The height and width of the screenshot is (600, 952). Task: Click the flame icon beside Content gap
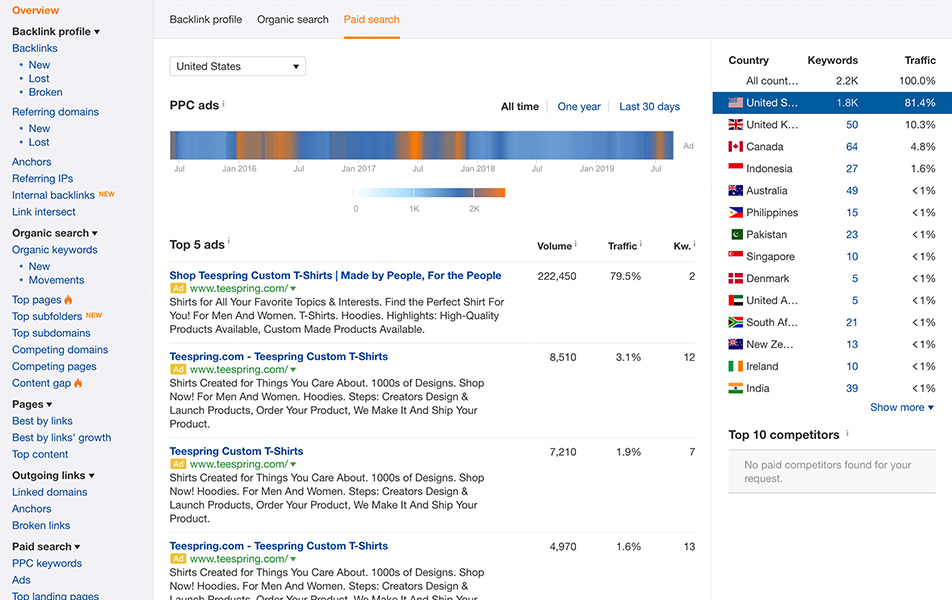[x=78, y=383]
